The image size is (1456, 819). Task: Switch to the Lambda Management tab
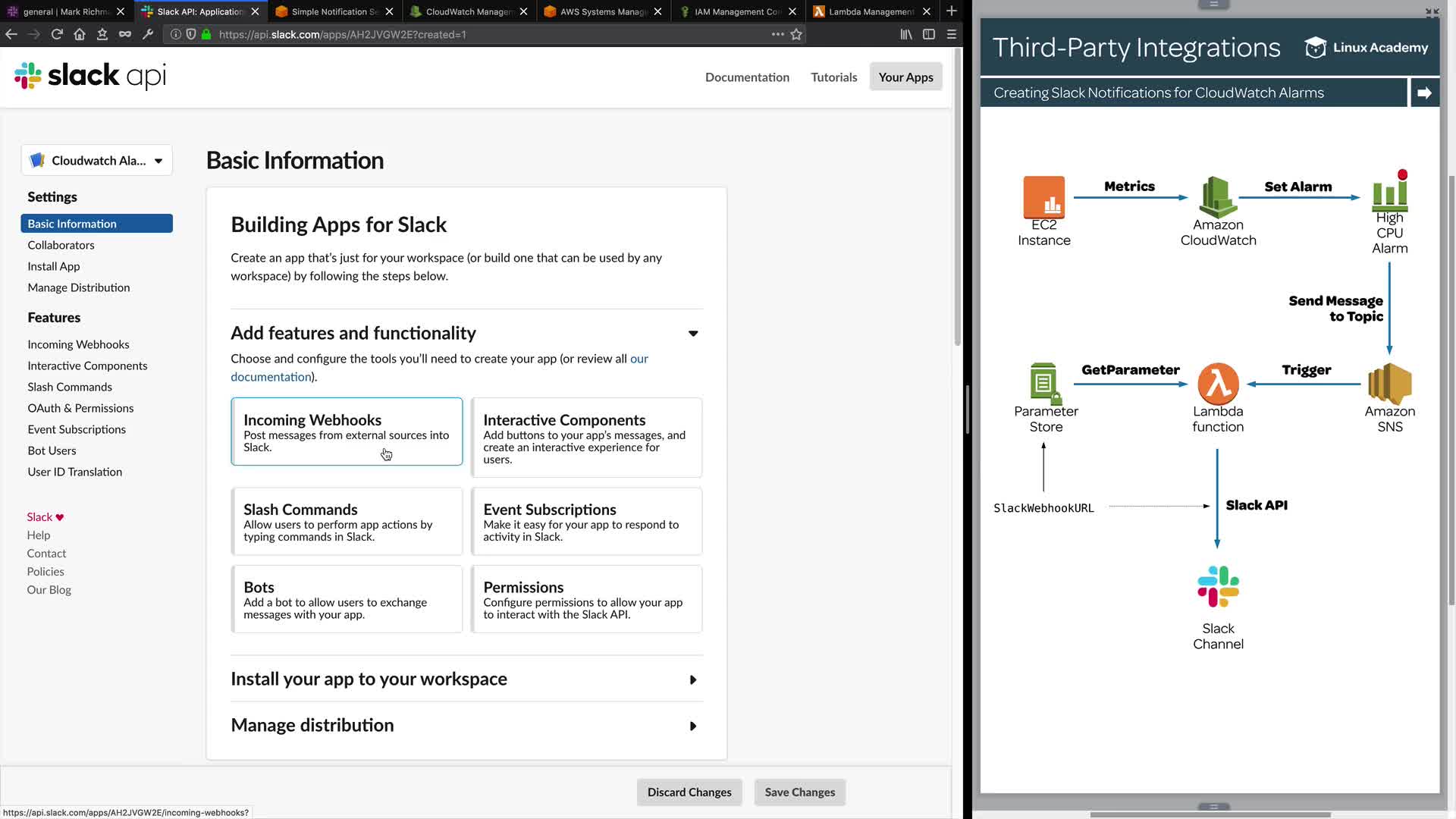(871, 11)
